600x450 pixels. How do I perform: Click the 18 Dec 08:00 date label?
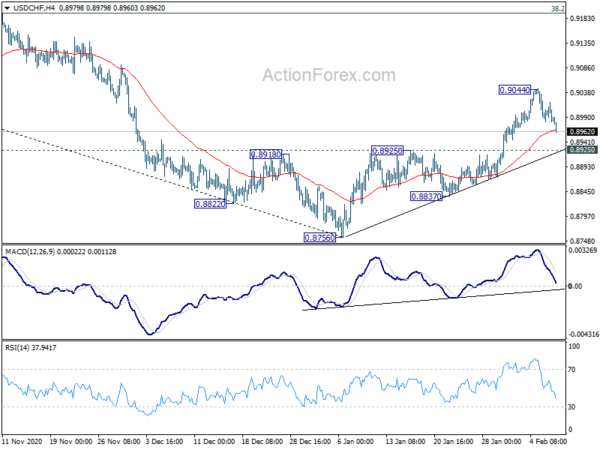pyautogui.click(x=262, y=441)
